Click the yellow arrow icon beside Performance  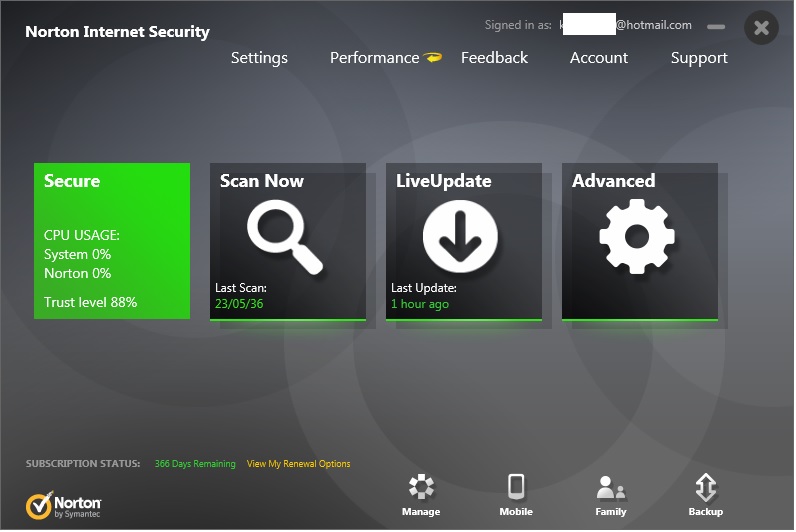point(433,57)
